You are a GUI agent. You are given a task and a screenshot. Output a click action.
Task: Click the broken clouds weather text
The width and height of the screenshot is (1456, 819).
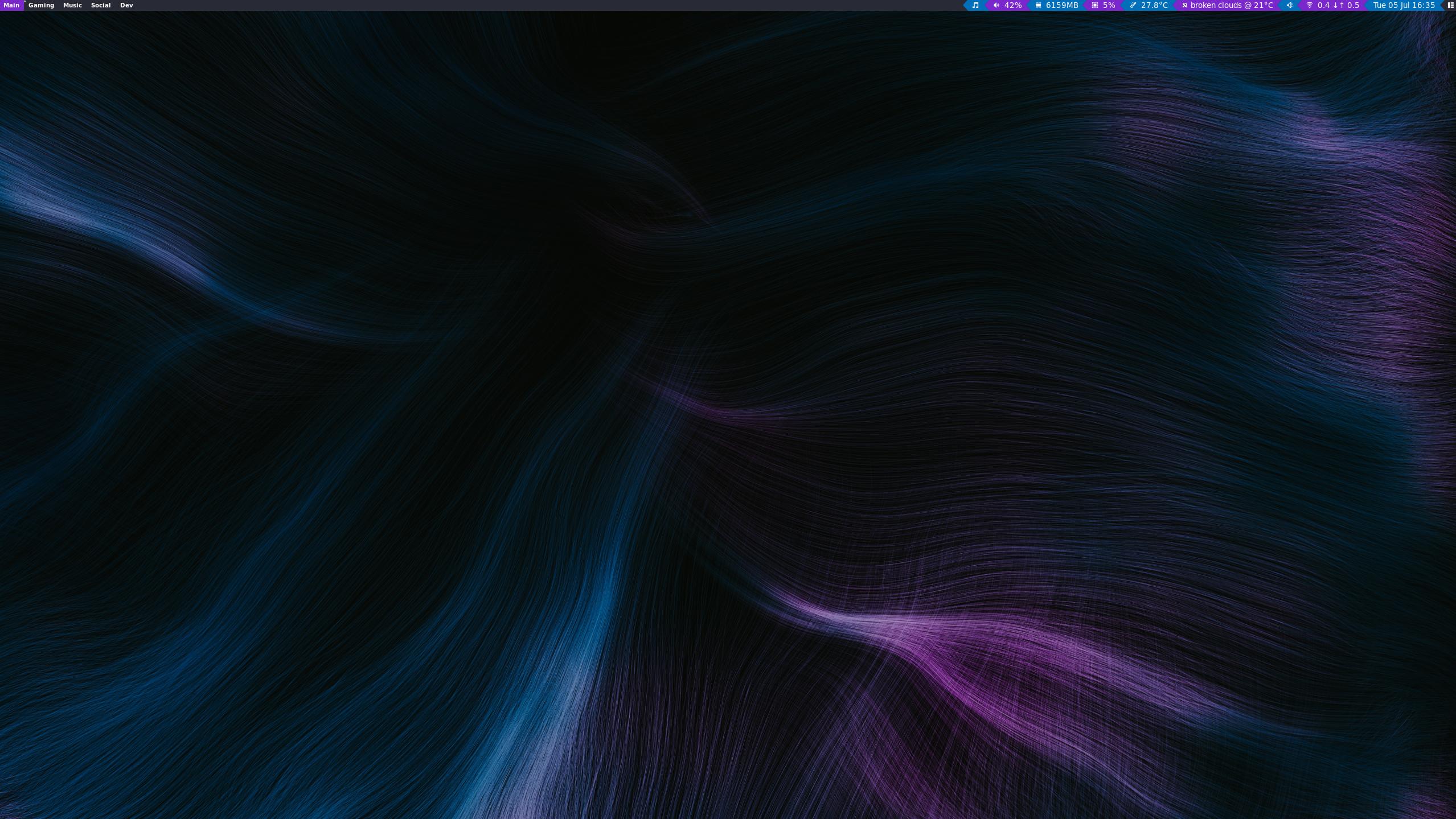(1232, 5)
